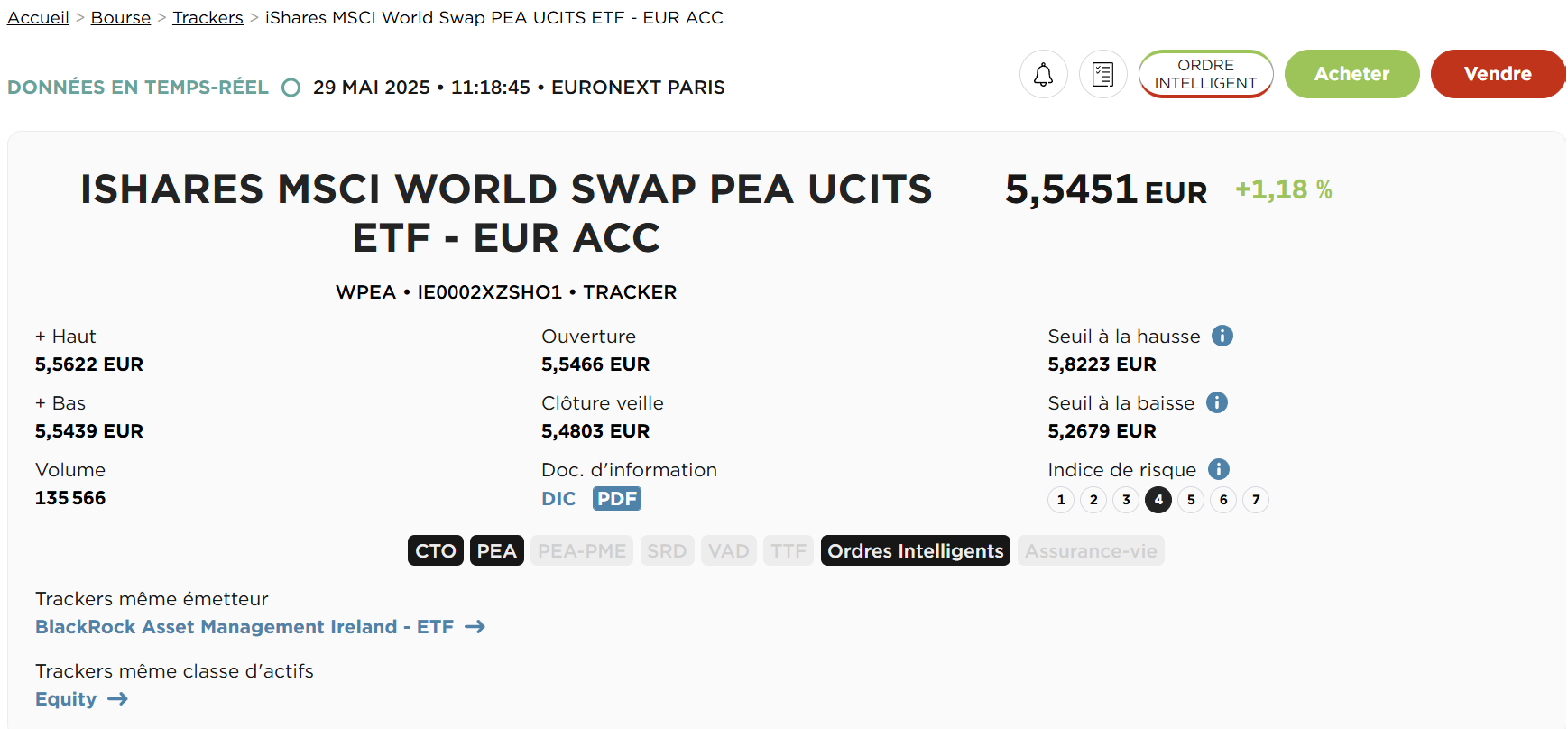Click the Volume value 135 566

(x=70, y=498)
